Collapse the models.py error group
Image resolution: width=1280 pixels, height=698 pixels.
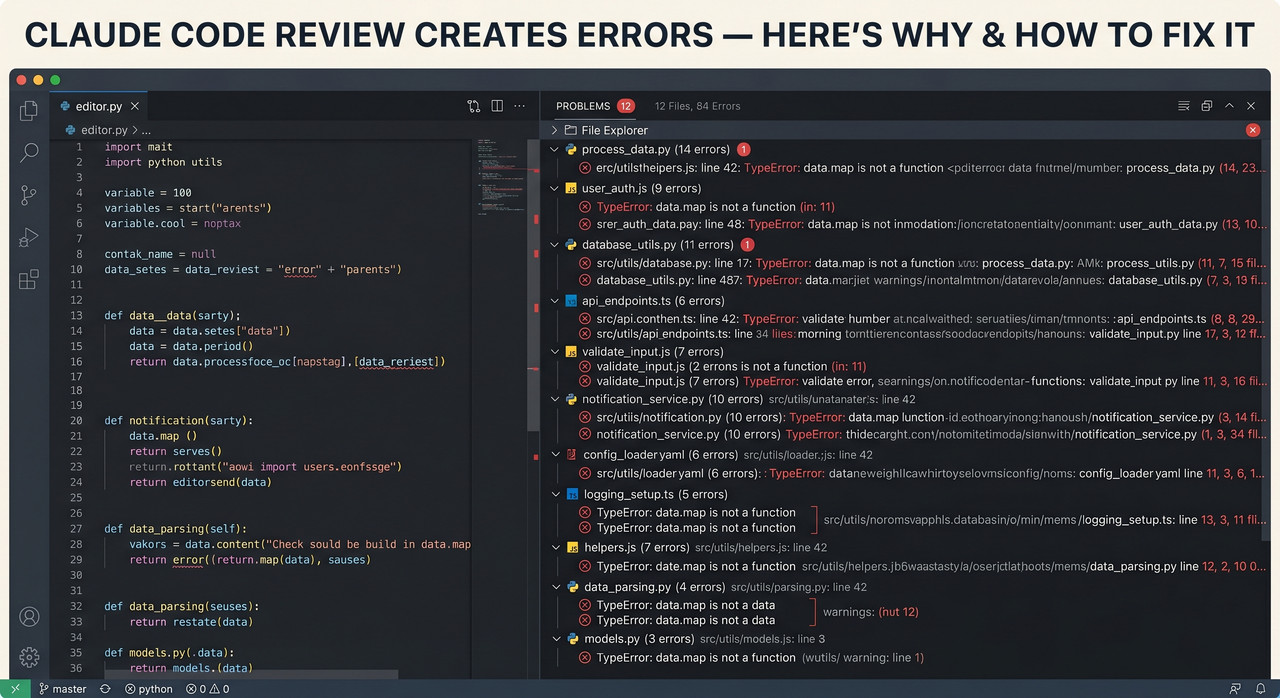[555, 639]
